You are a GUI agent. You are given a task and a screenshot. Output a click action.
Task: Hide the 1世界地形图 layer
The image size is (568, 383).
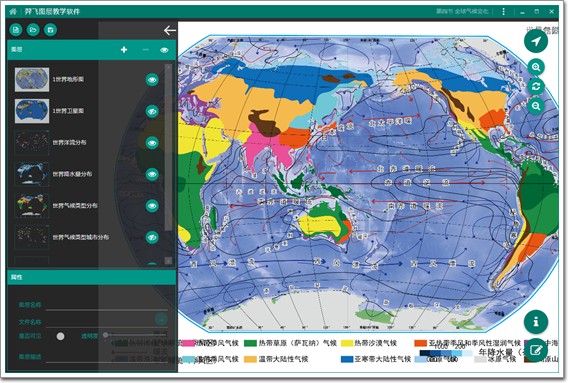[152, 80]
